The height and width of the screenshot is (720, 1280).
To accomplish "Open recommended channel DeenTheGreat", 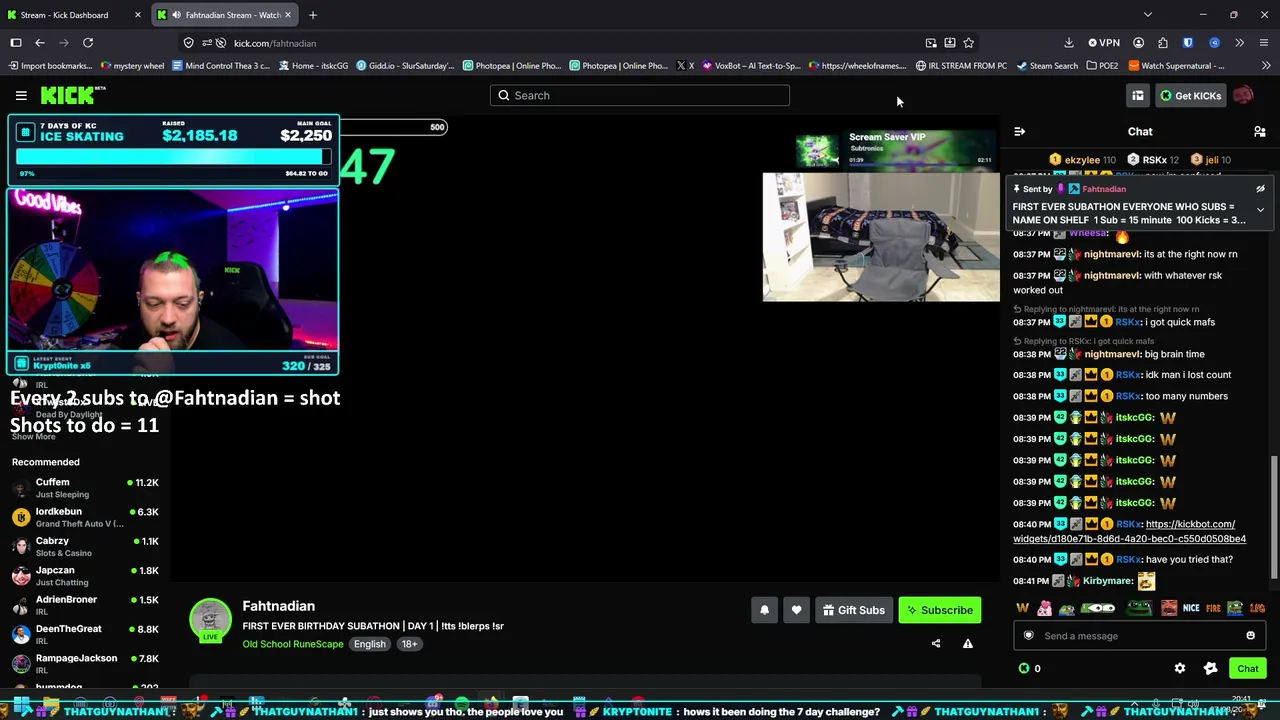I will [x=85, y=634].
